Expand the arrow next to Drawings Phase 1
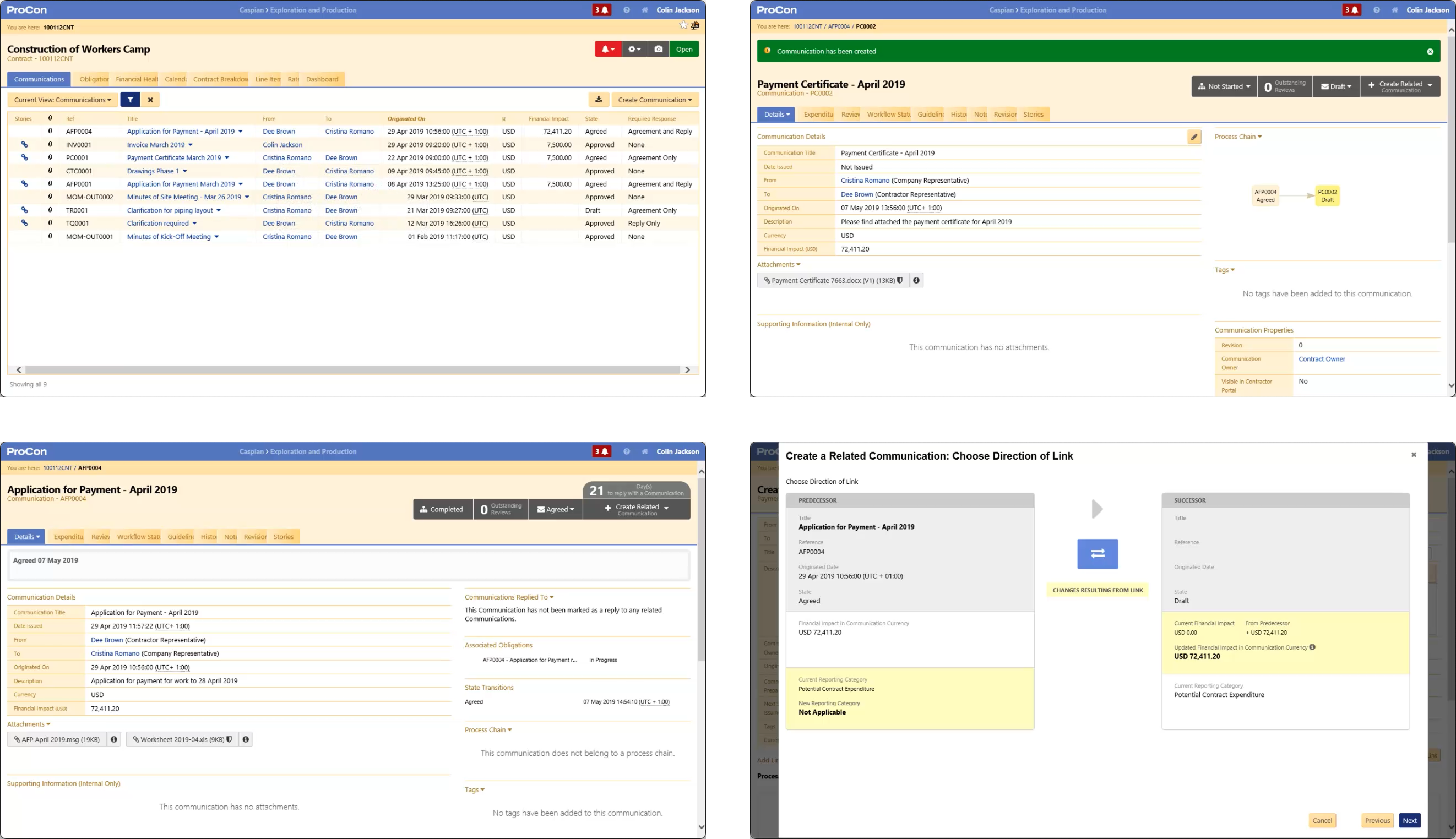1456x839 pixels. (185, 171)
